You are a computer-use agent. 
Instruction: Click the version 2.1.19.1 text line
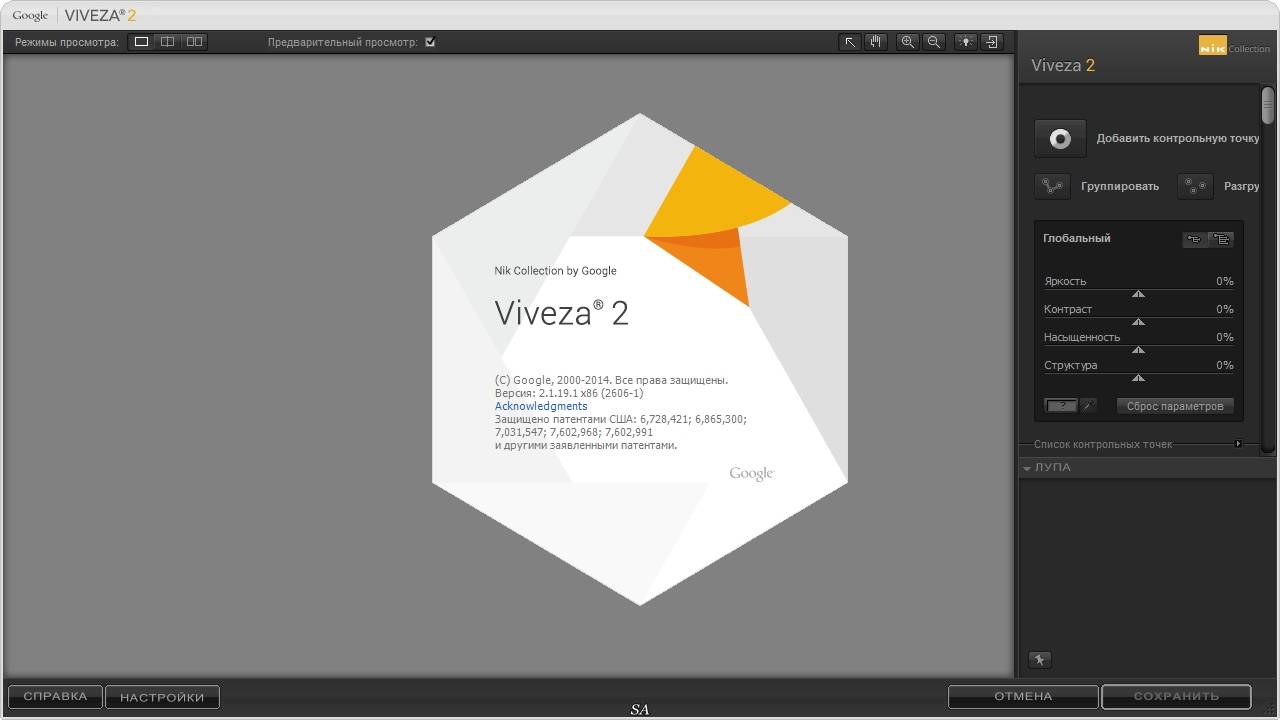(569, 393)
